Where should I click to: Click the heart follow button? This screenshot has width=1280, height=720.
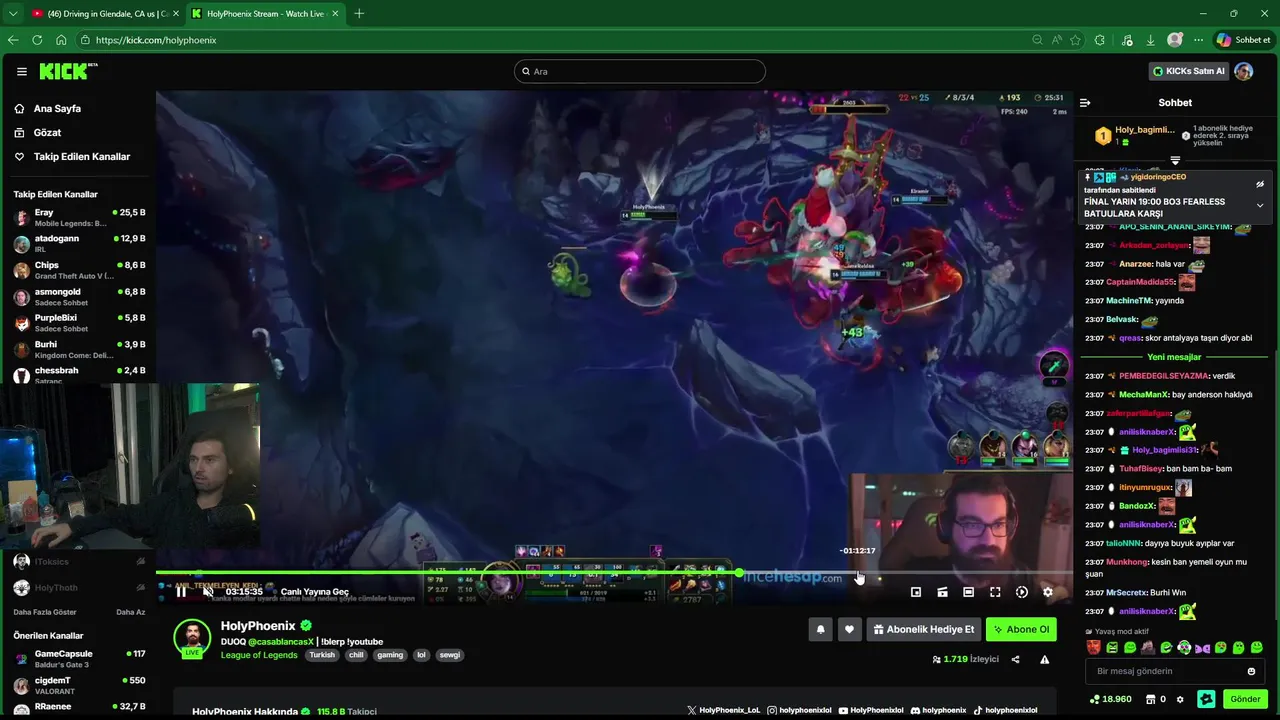click(849, 629)
